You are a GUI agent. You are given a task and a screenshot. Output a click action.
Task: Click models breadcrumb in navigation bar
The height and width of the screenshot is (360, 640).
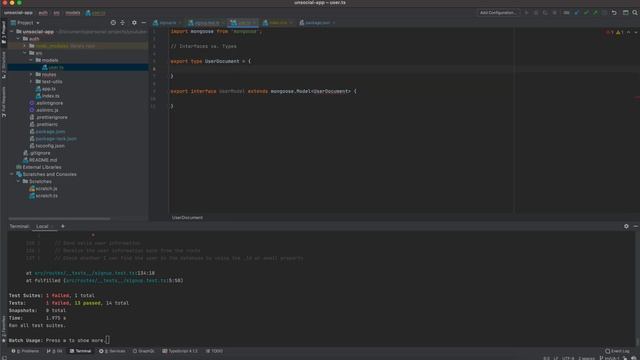tap(73, 13)
